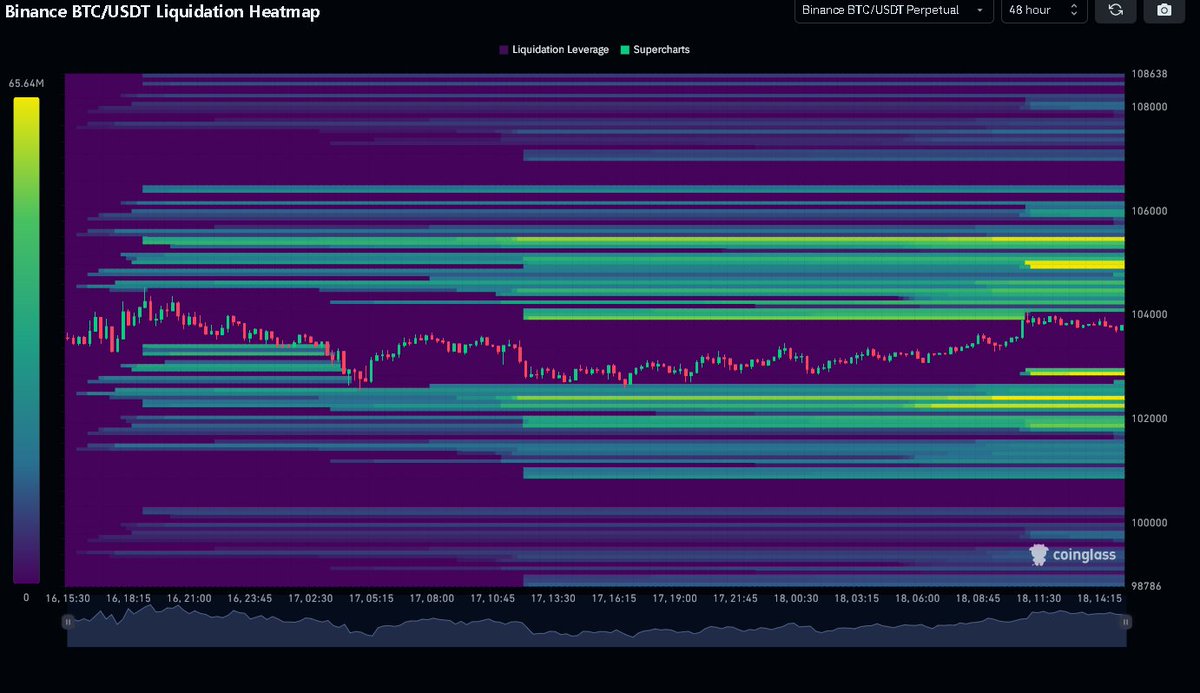Viewport: 1200px width, 693px height.
Task: Click the 108638 price axis label
Action: pyautogui.click(x=1150, y=74)
